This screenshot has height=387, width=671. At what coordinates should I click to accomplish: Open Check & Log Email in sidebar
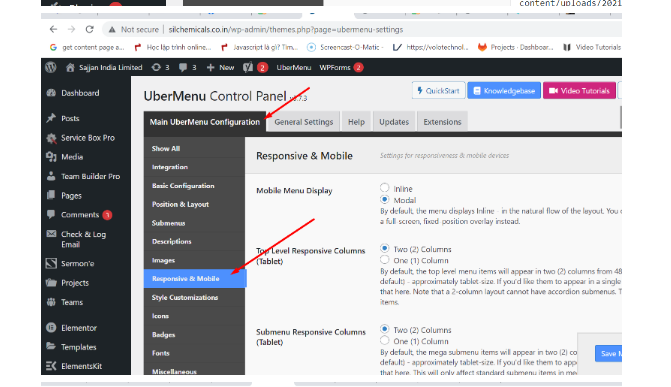click(83, 239)
